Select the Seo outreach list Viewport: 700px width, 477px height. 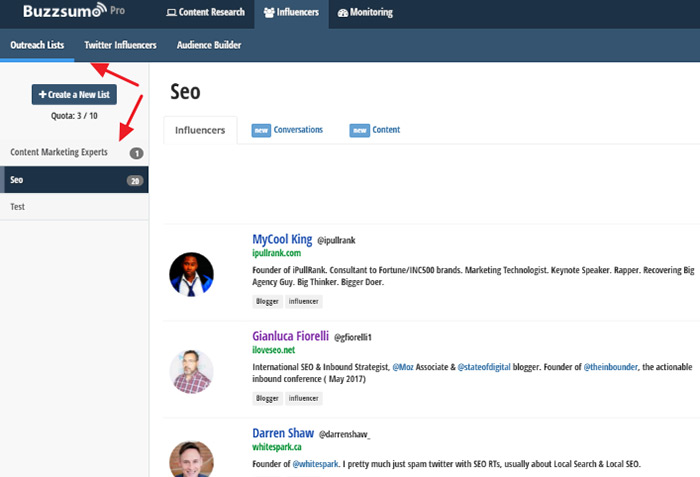tap(17, 180)
